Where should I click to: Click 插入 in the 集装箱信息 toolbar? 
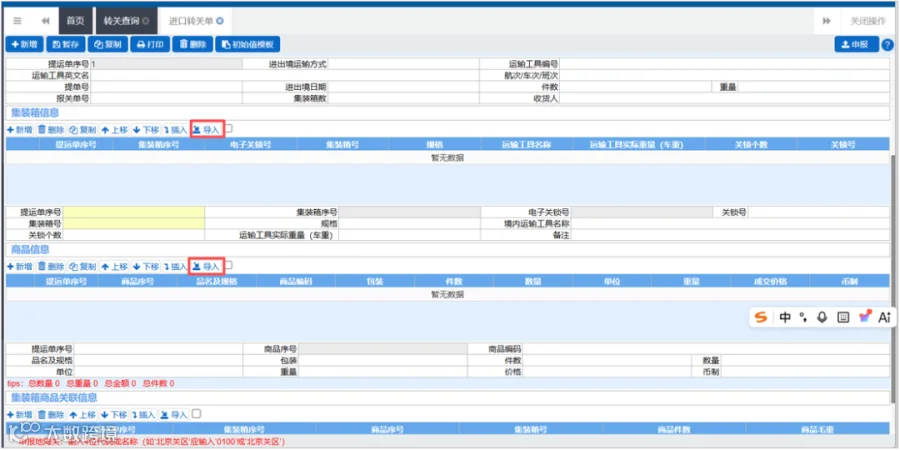coord(175,130)
